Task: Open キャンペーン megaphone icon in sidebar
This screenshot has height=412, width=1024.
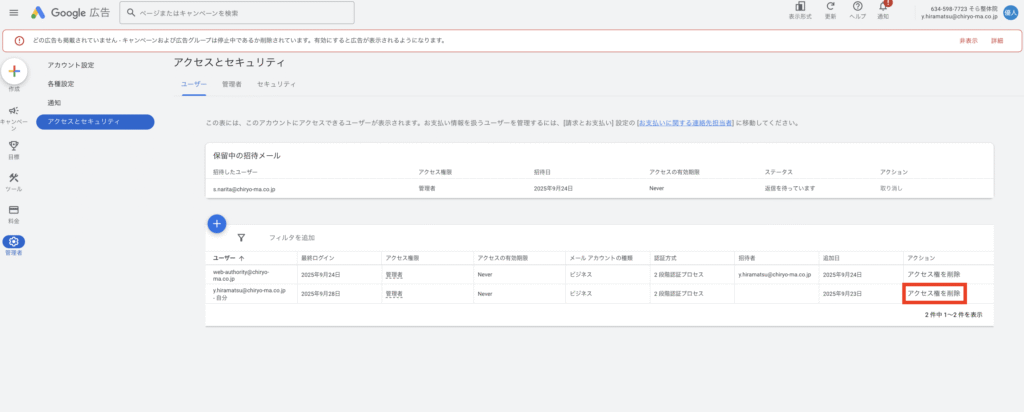Action: tap(14, 113)
